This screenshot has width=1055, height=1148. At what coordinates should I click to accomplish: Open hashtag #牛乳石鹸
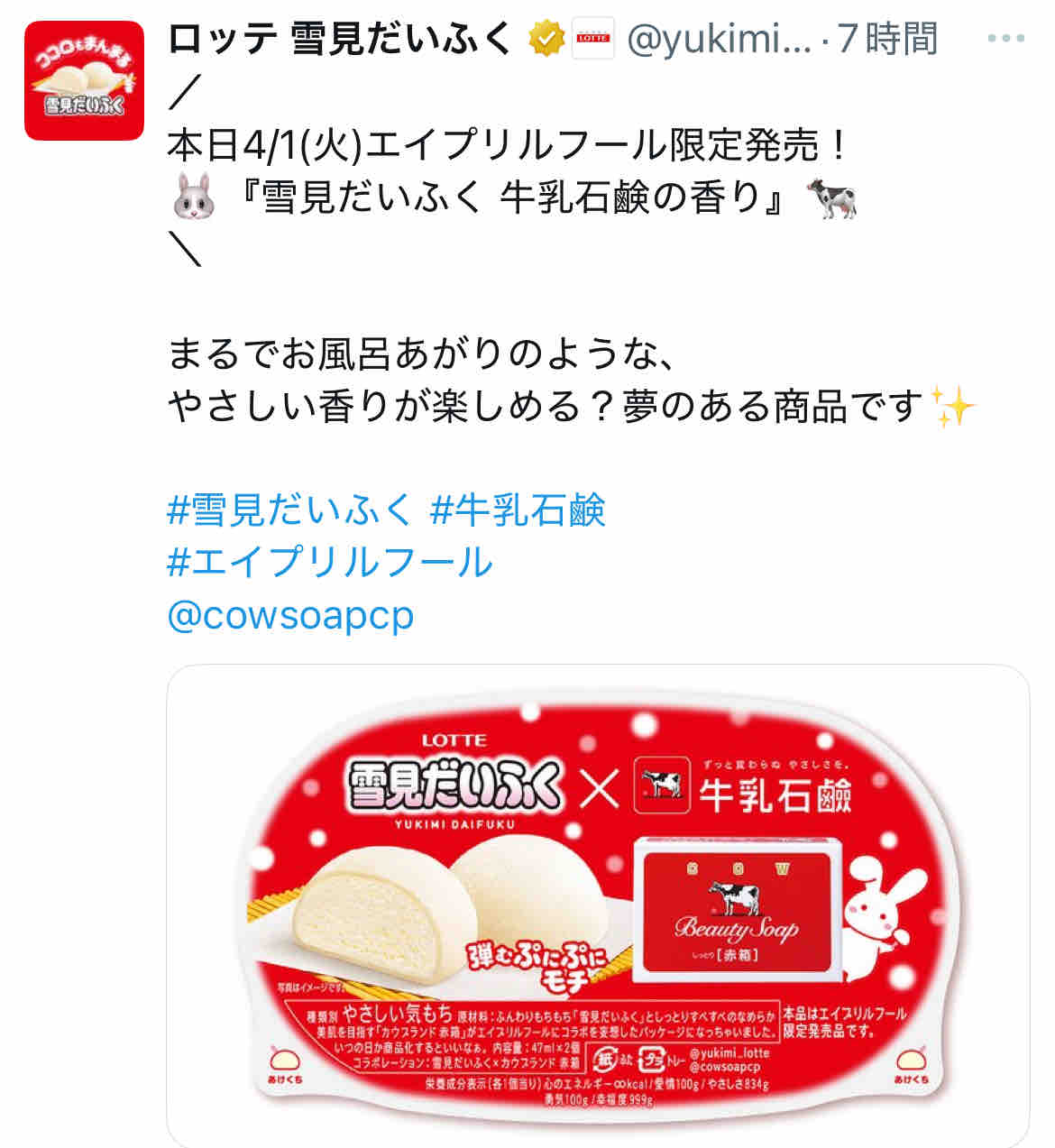518,510
